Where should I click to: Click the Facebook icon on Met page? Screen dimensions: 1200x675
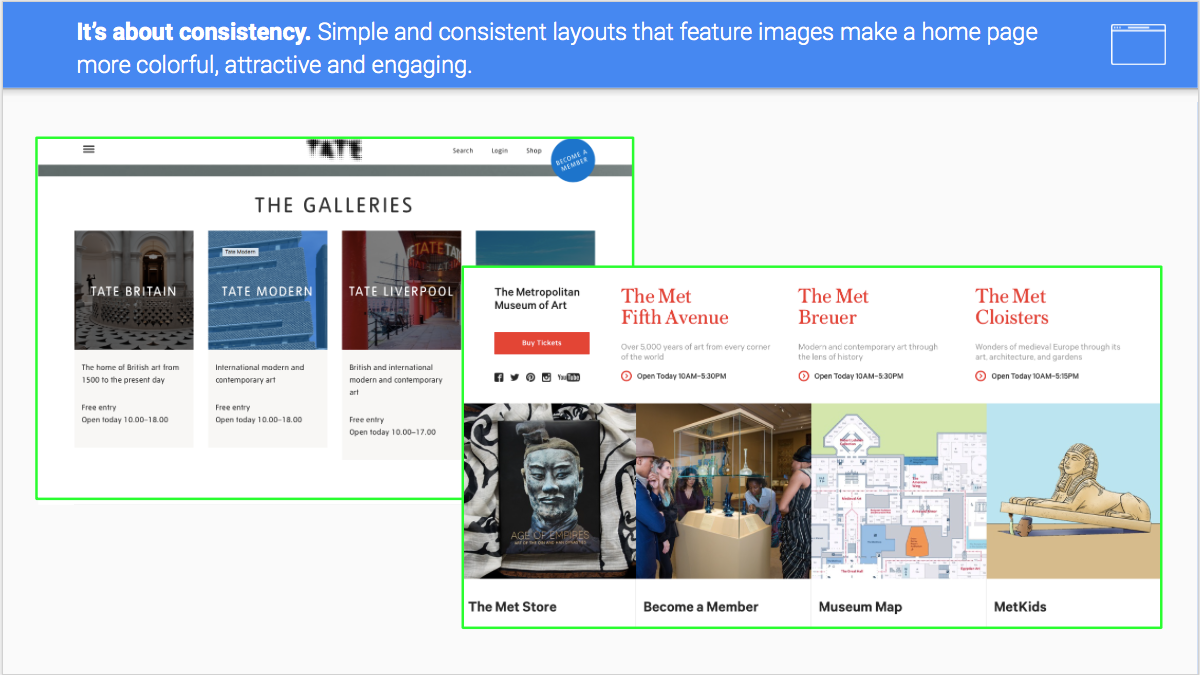[499, 377]
